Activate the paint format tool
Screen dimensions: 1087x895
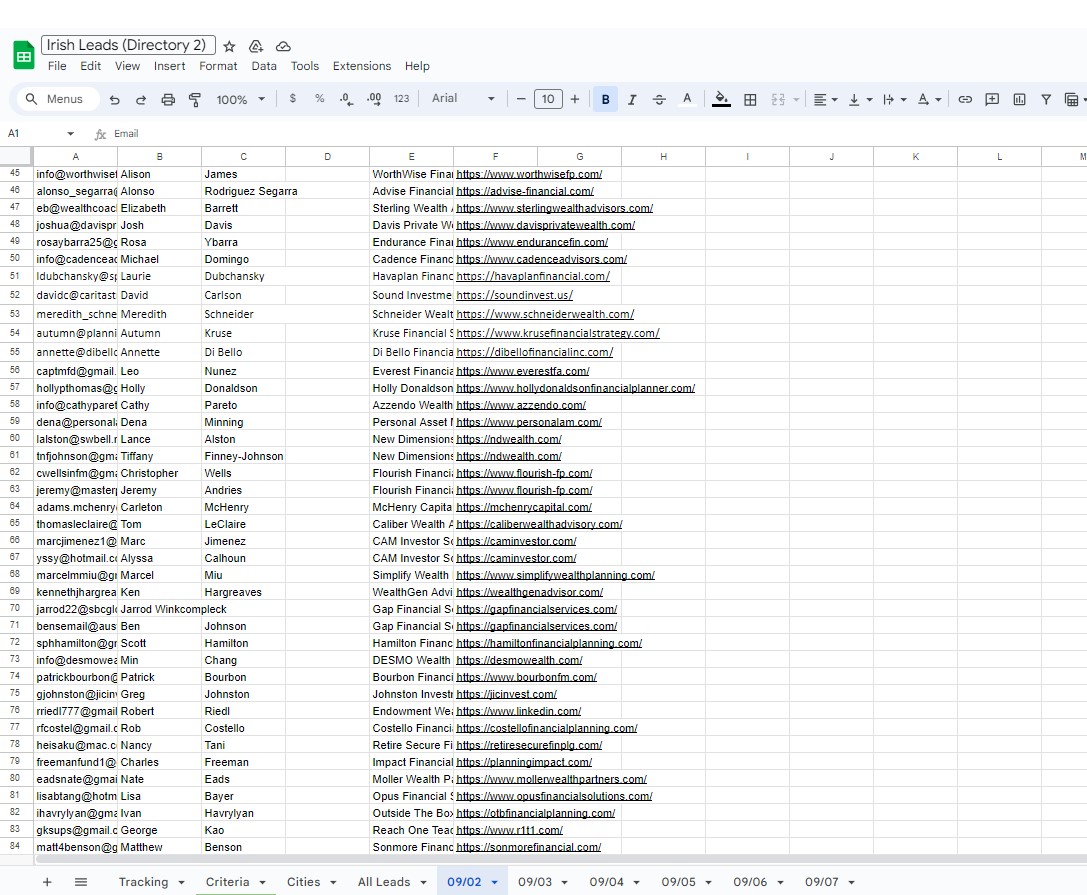(x=195, y=99)
